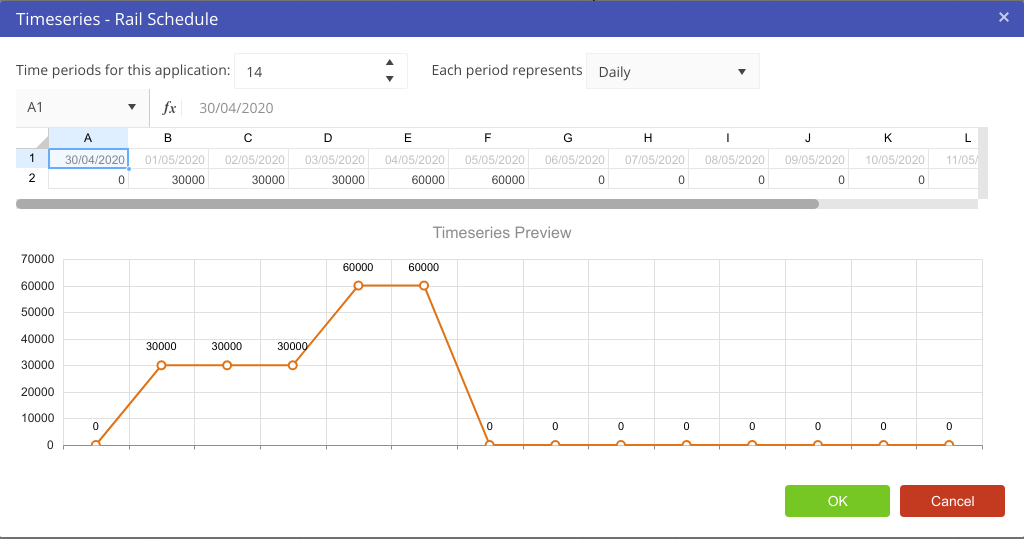Select column header F
Image resolution: width=1024 pixels, height=539 pixels.
[x=487, y=138]
